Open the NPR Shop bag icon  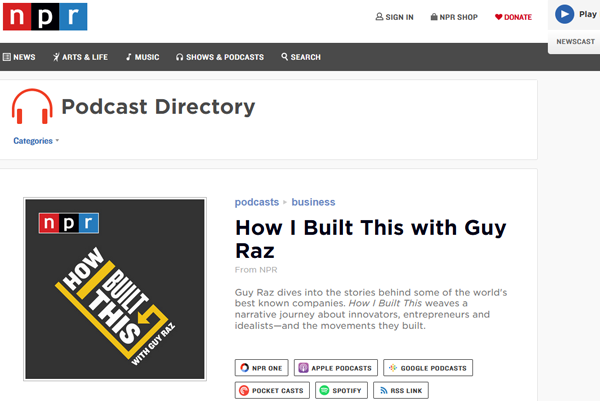pos(434,17)
